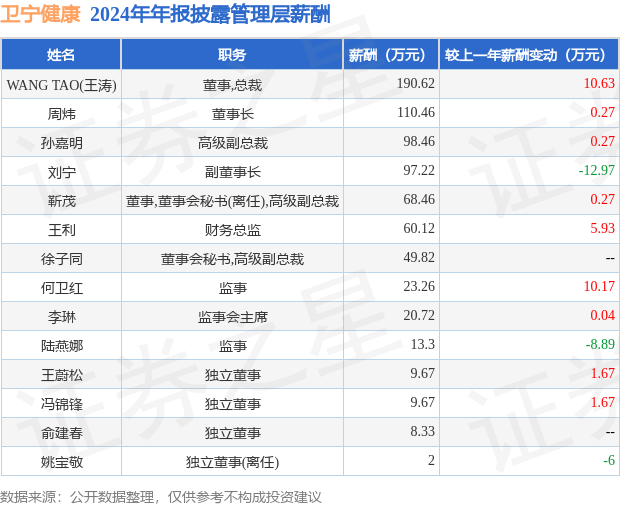Click the 卫宁健康 title text
620x506 pixels.
(x=40, y=14)
